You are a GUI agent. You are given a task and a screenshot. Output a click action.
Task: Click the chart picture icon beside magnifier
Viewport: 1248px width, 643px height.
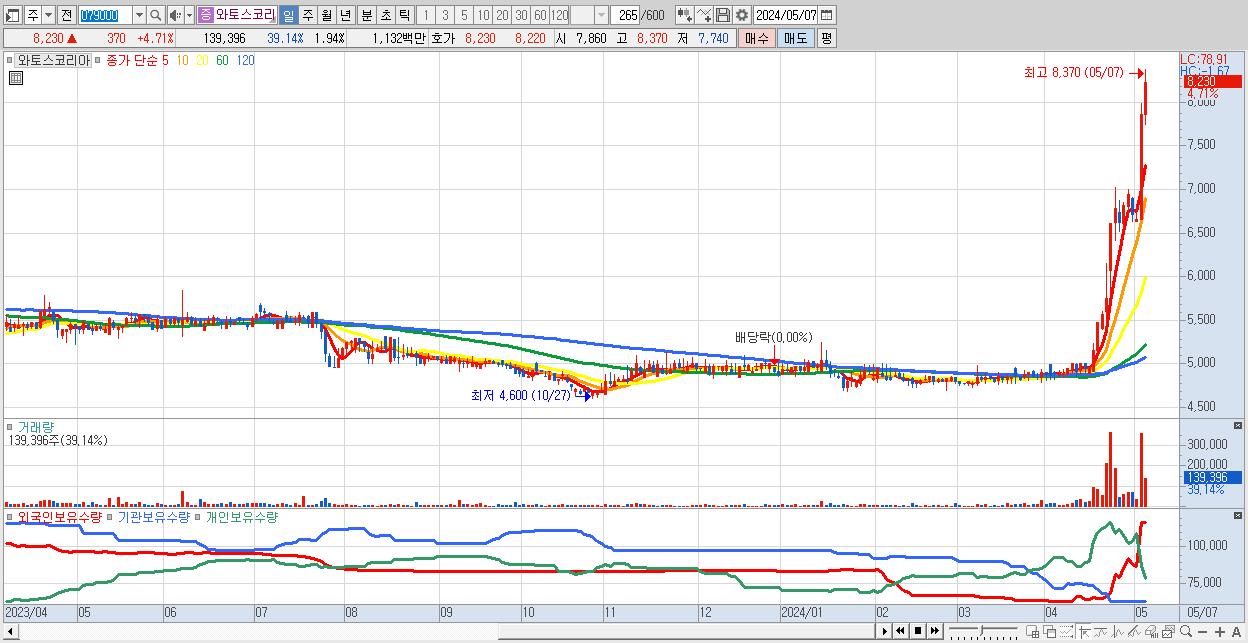point(1169,631)
